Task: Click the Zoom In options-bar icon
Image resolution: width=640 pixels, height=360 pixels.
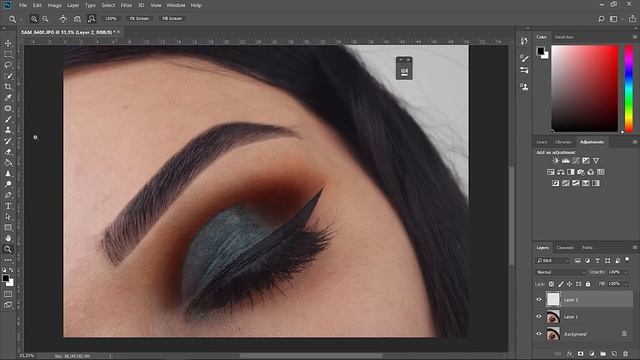Action: [x=34, y=19]
